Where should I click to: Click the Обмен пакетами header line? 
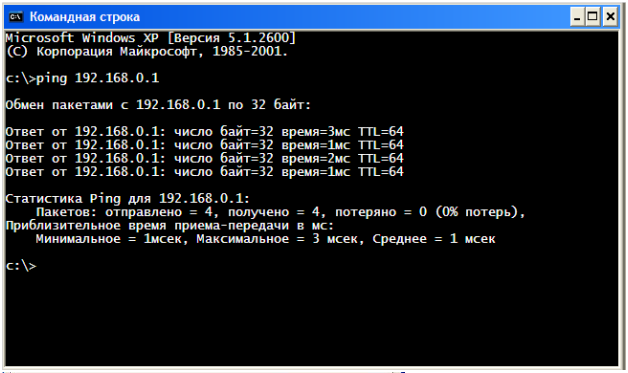(158, 105)
